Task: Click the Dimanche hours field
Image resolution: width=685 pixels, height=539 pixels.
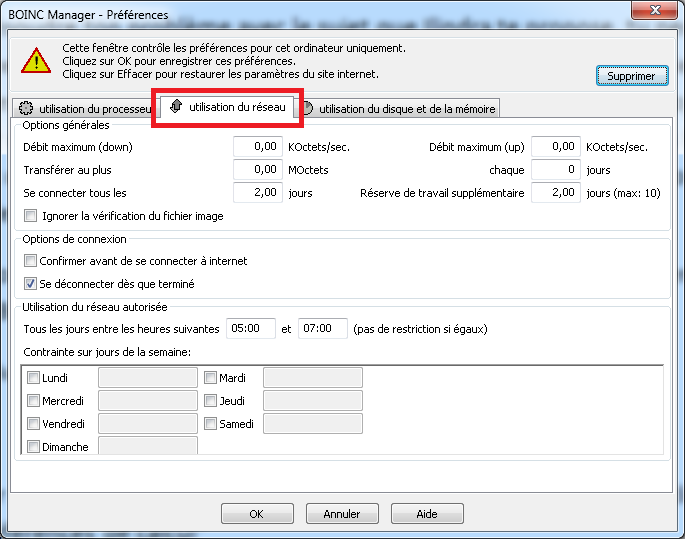Action: pyautogui.click(x=148, y=446)
